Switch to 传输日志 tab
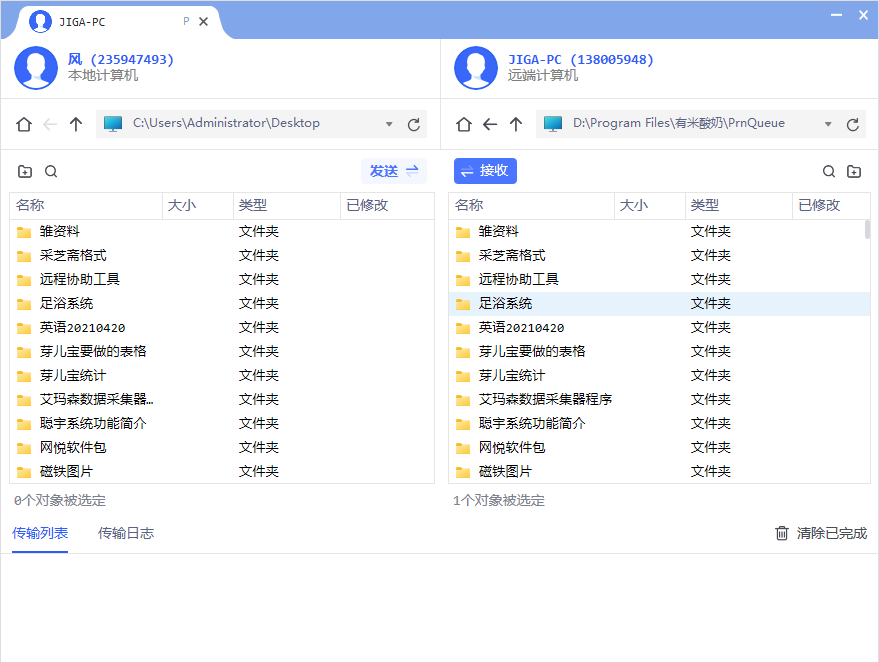Image resolution: width=879 pixels, height=662 pixels. click(x=126, y=533)
